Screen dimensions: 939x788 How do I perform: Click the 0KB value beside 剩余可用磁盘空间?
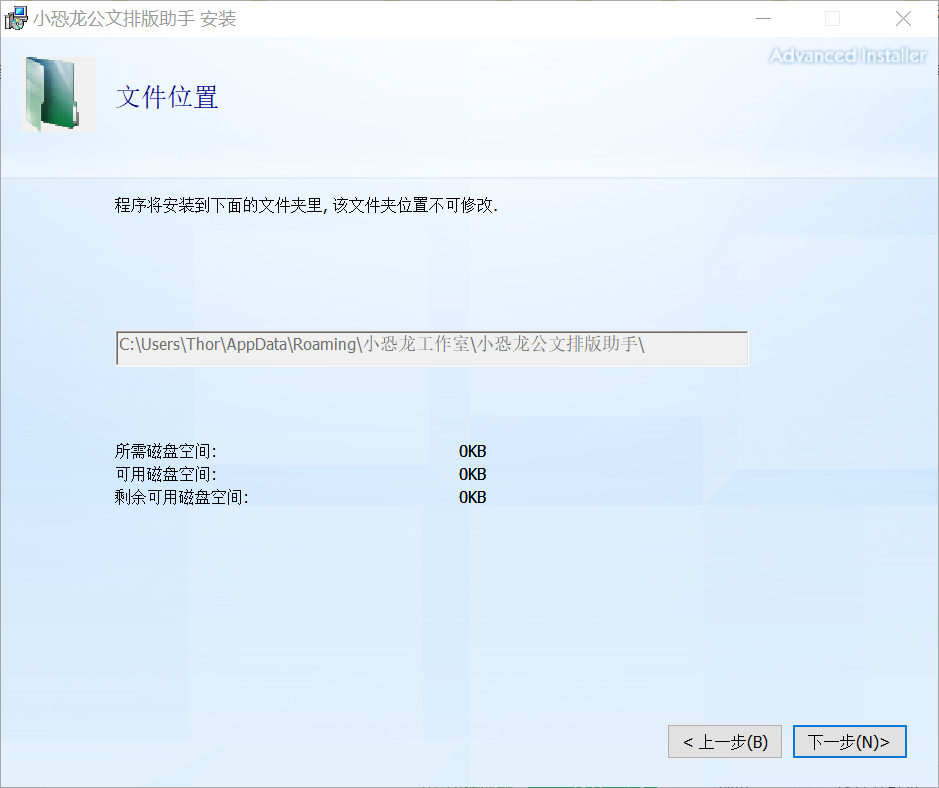472,497
